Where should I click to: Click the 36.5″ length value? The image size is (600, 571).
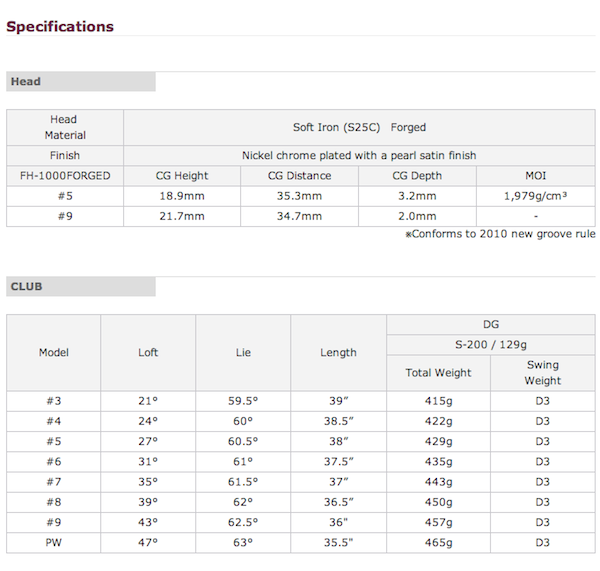338,502
